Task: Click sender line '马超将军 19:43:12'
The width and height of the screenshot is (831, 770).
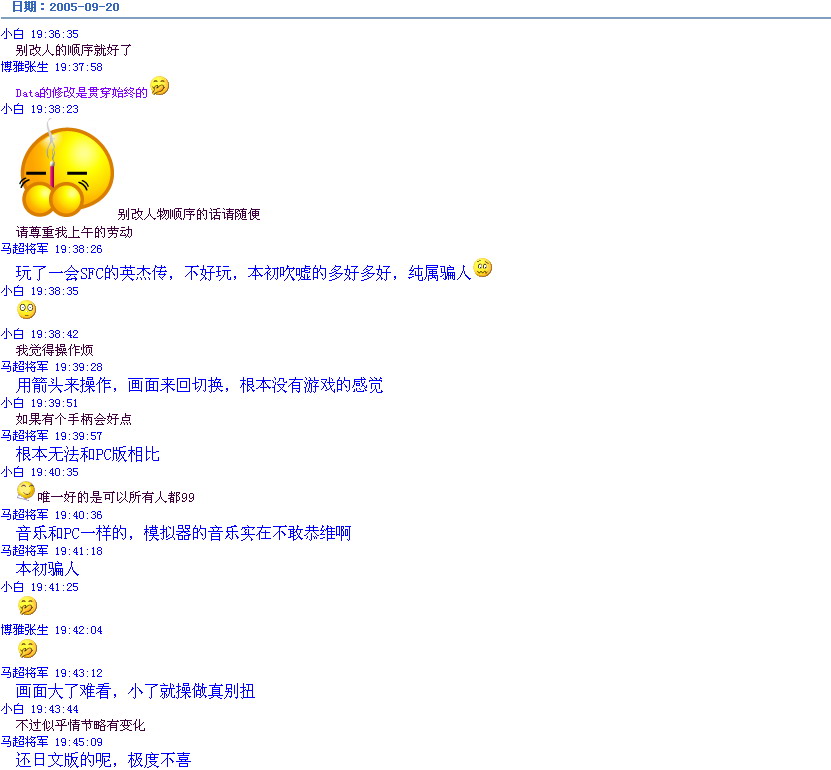Action: coord(52,673)
